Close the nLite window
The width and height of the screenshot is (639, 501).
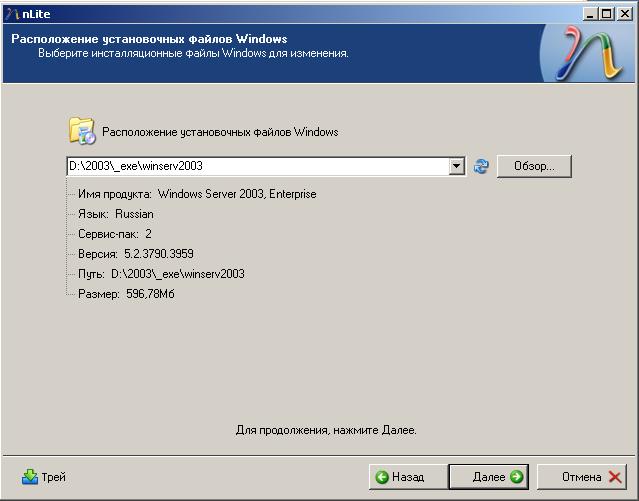(625, 14)
